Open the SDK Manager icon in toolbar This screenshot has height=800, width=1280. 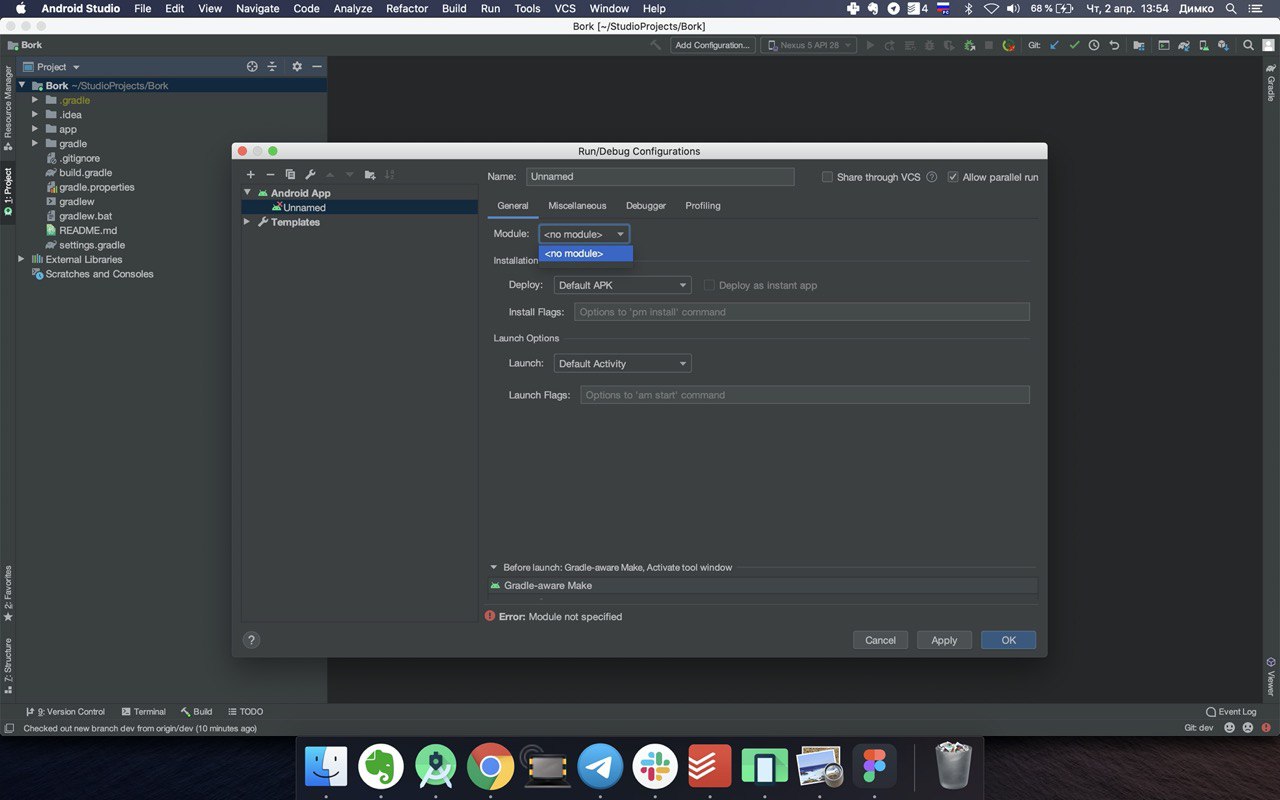click(1222, 45)
